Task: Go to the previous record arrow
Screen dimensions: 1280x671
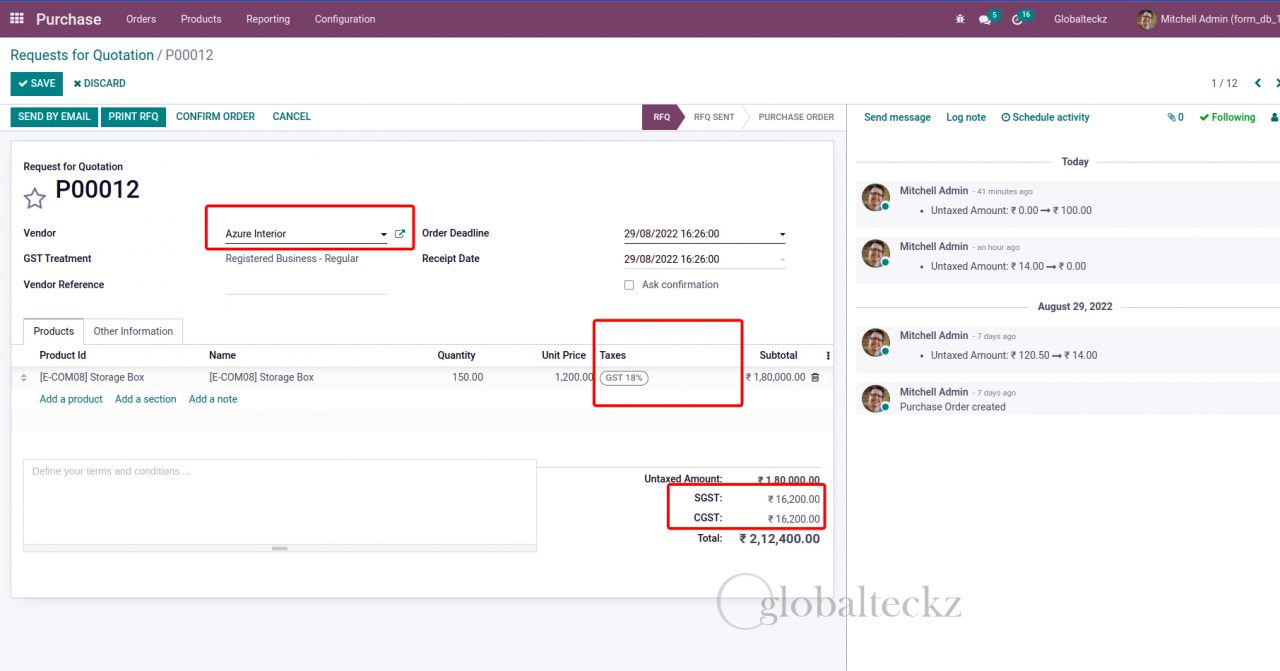Action: click(x=1258, y=84)
